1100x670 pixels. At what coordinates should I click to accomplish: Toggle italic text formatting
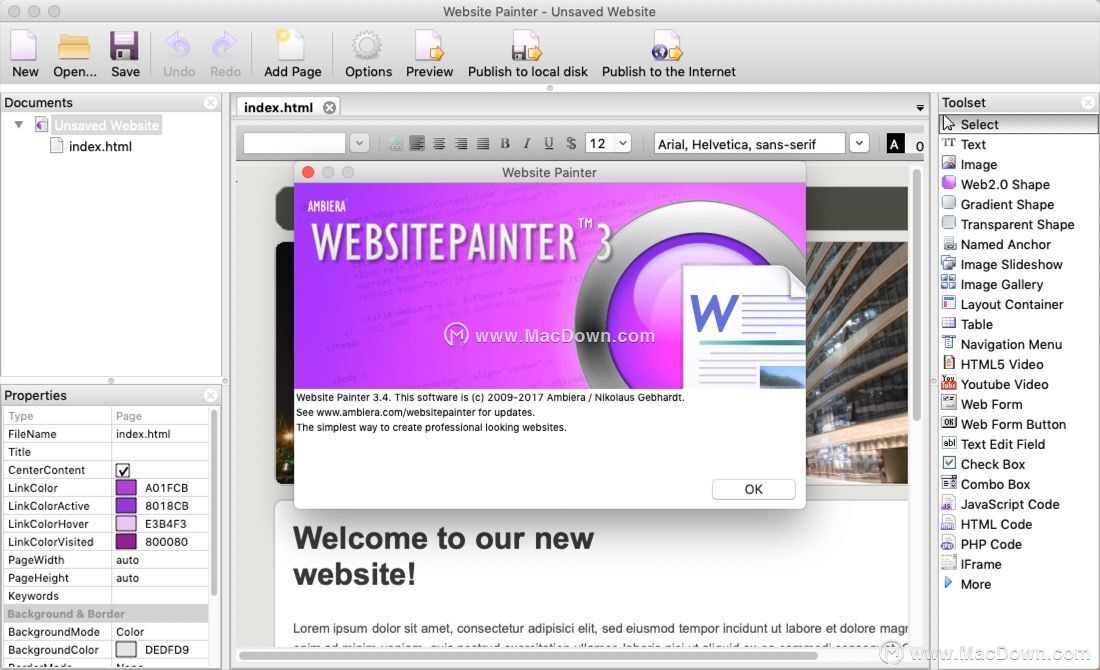(x=526, y=143)
